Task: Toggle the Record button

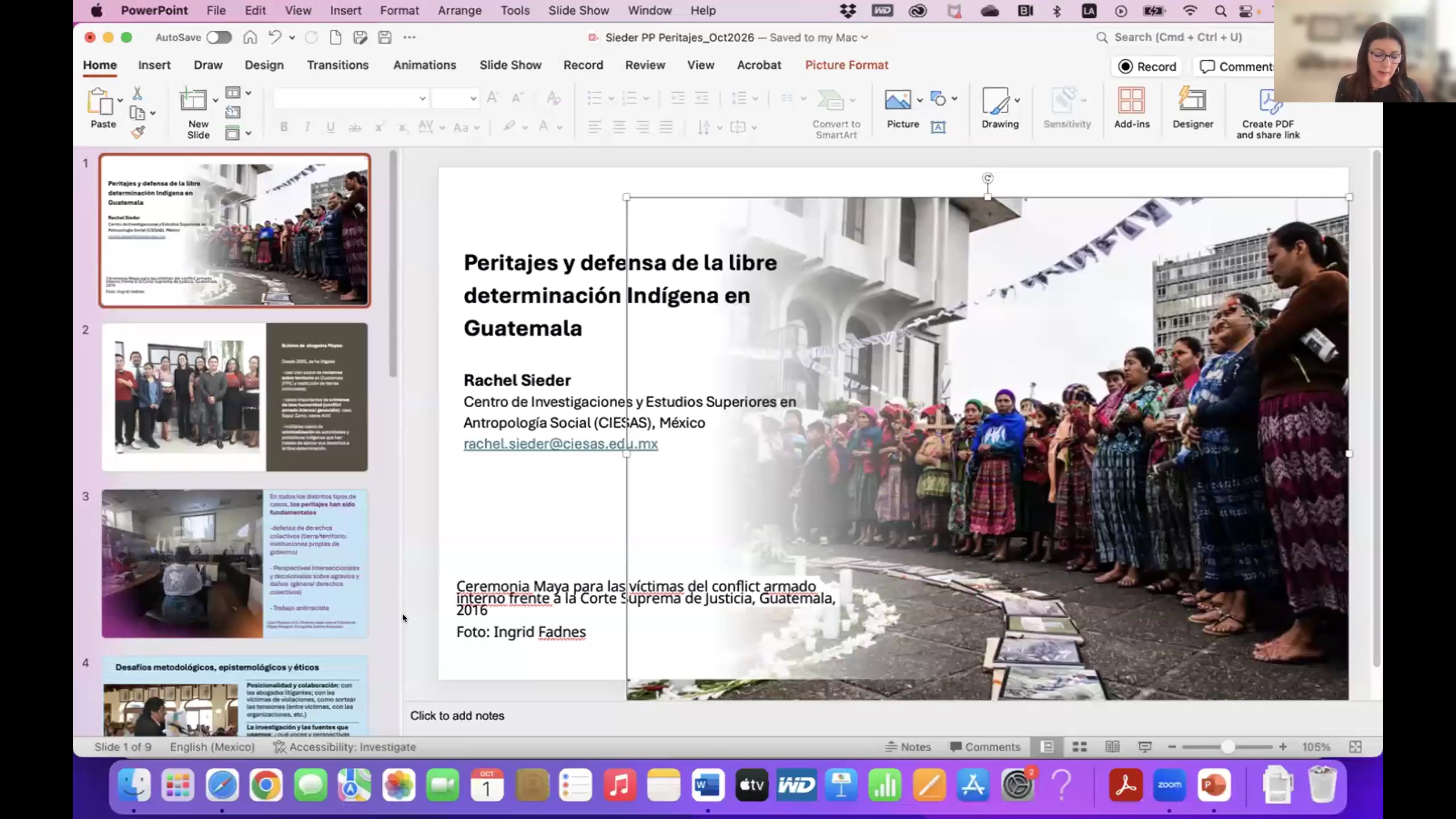Action: pyautogui.click(x=1147, y=67)
